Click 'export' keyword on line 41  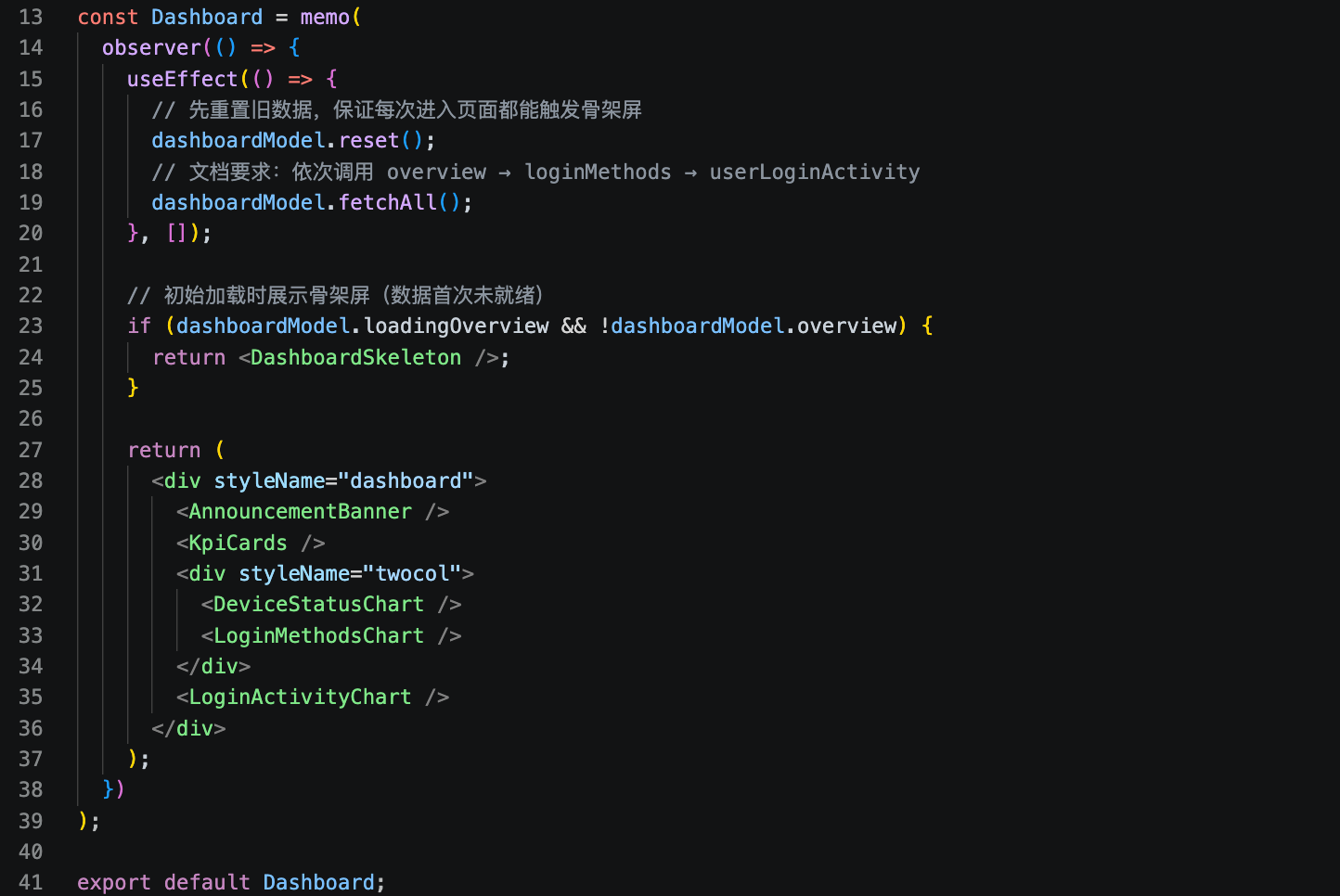[114, 882]
